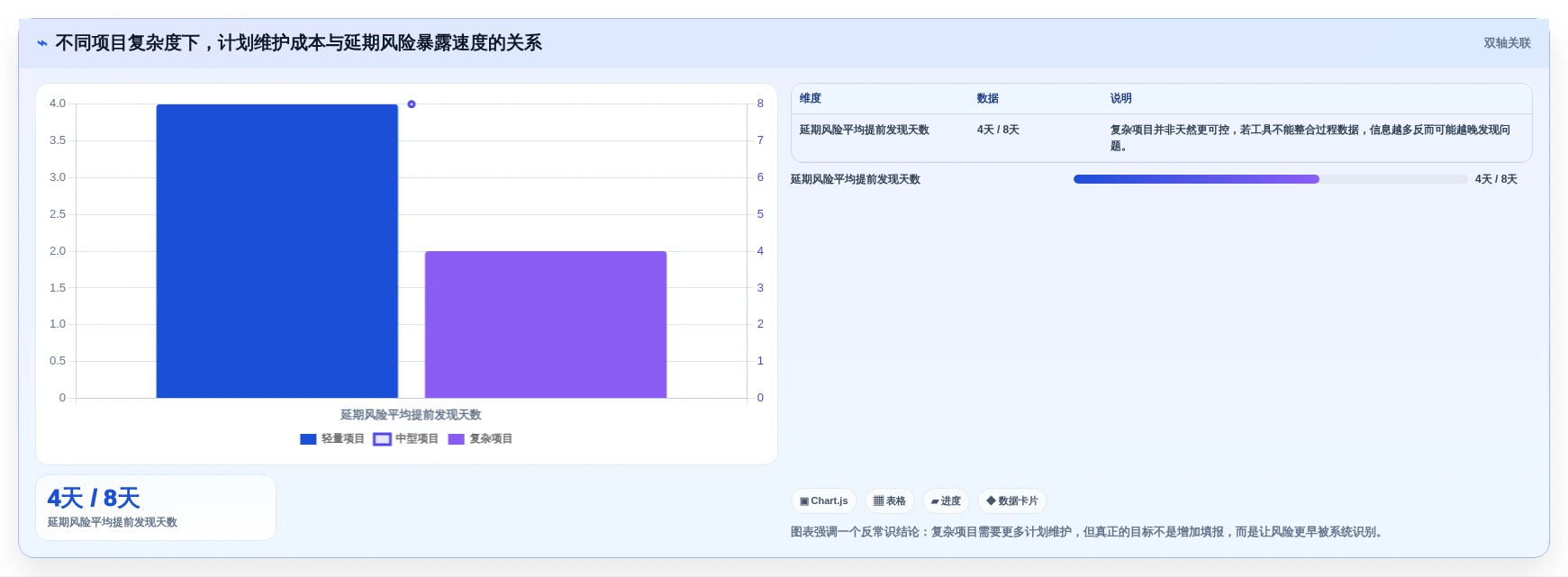Toggle the 中型项目 legend item

coord(406,439)
